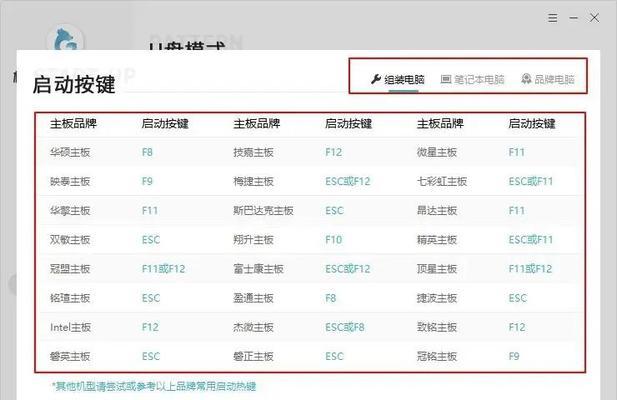Image resolution: width=617 pixels, height=400 pixels.
Task: Select the 磐正主板 cell
Action: tap(253, 356)
